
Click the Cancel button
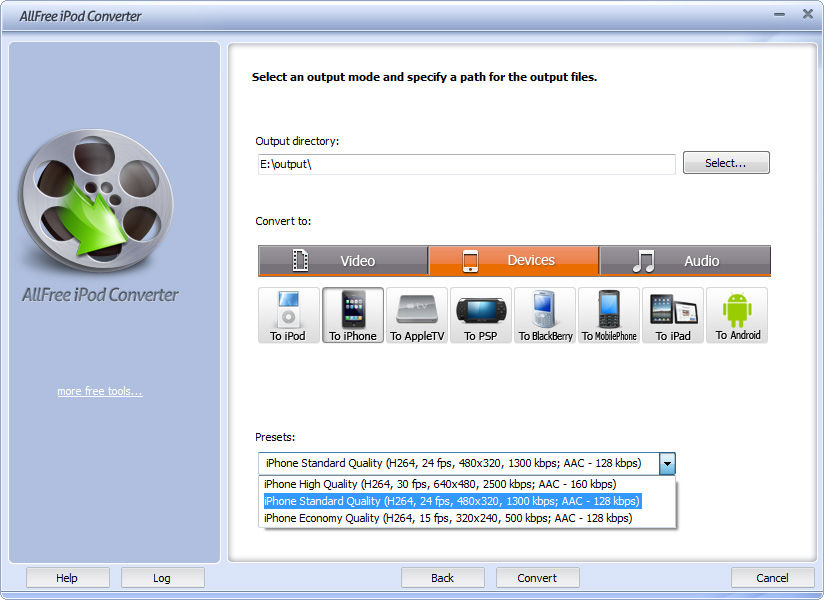click(x=772, y=578)
